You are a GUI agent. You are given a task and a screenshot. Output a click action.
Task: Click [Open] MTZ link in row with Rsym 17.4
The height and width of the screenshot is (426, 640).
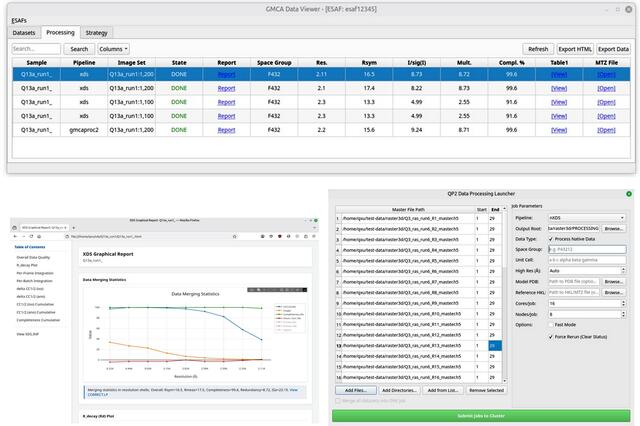606,88
